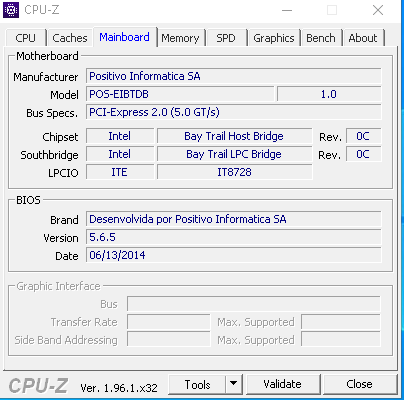Click the LPCIO IT8728 field
The height and width of the screenshot is (400, 404).
(235, 172)
